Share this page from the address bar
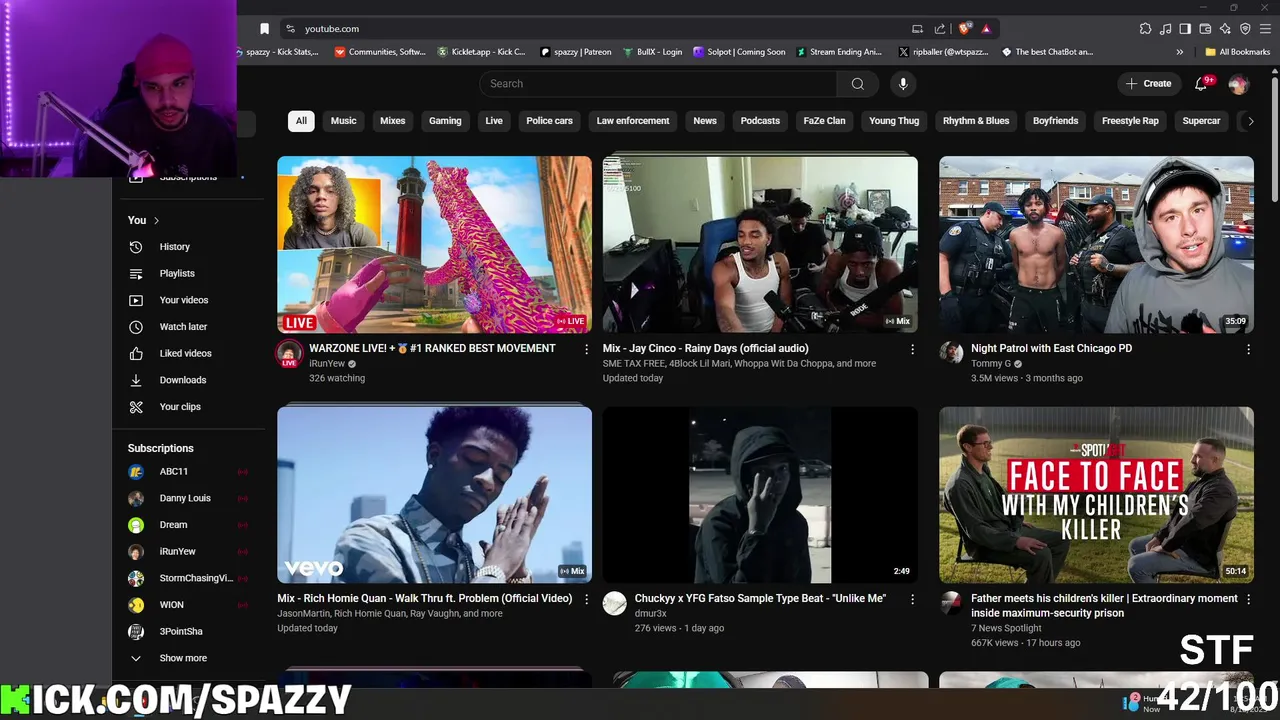This screenshot has width=1280, height=720. [940, 29]
